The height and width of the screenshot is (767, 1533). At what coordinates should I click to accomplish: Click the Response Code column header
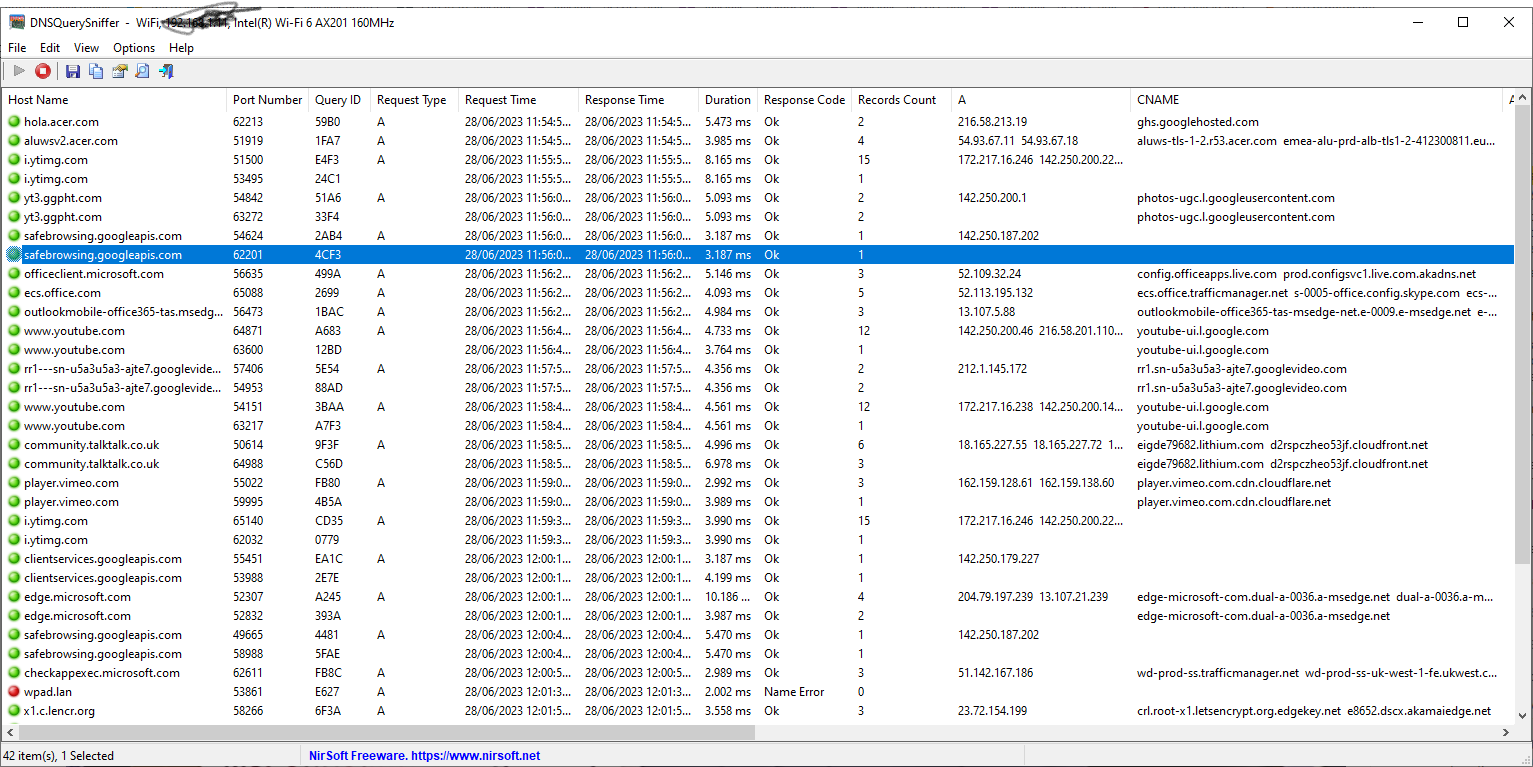click(x=804, y=100)
